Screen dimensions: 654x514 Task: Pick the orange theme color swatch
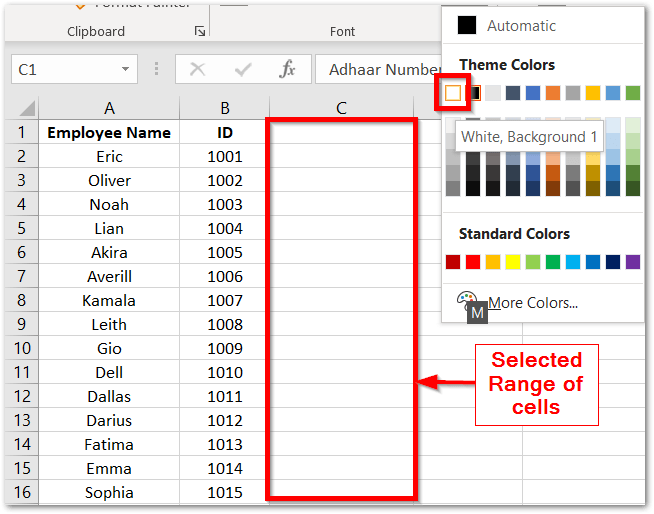pos(553,93)
